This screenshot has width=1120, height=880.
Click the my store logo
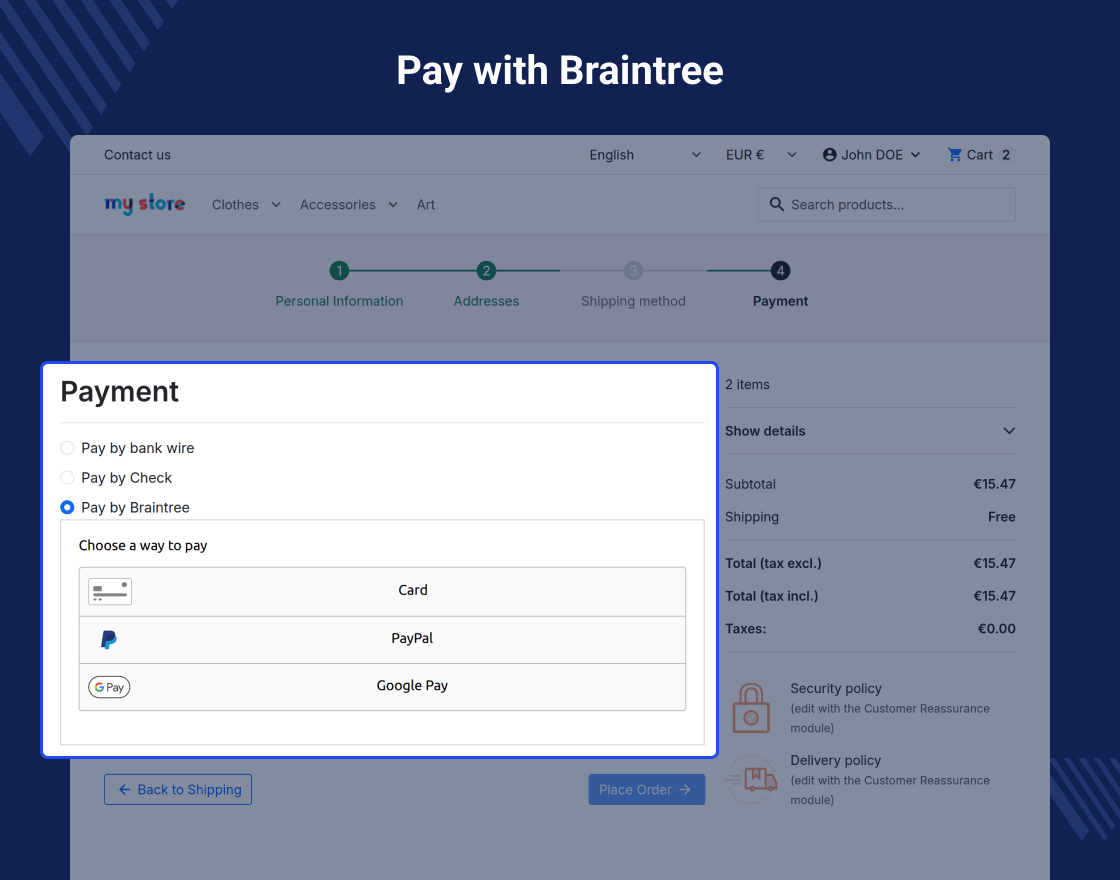pyautogui.click(x=144, y=204)
